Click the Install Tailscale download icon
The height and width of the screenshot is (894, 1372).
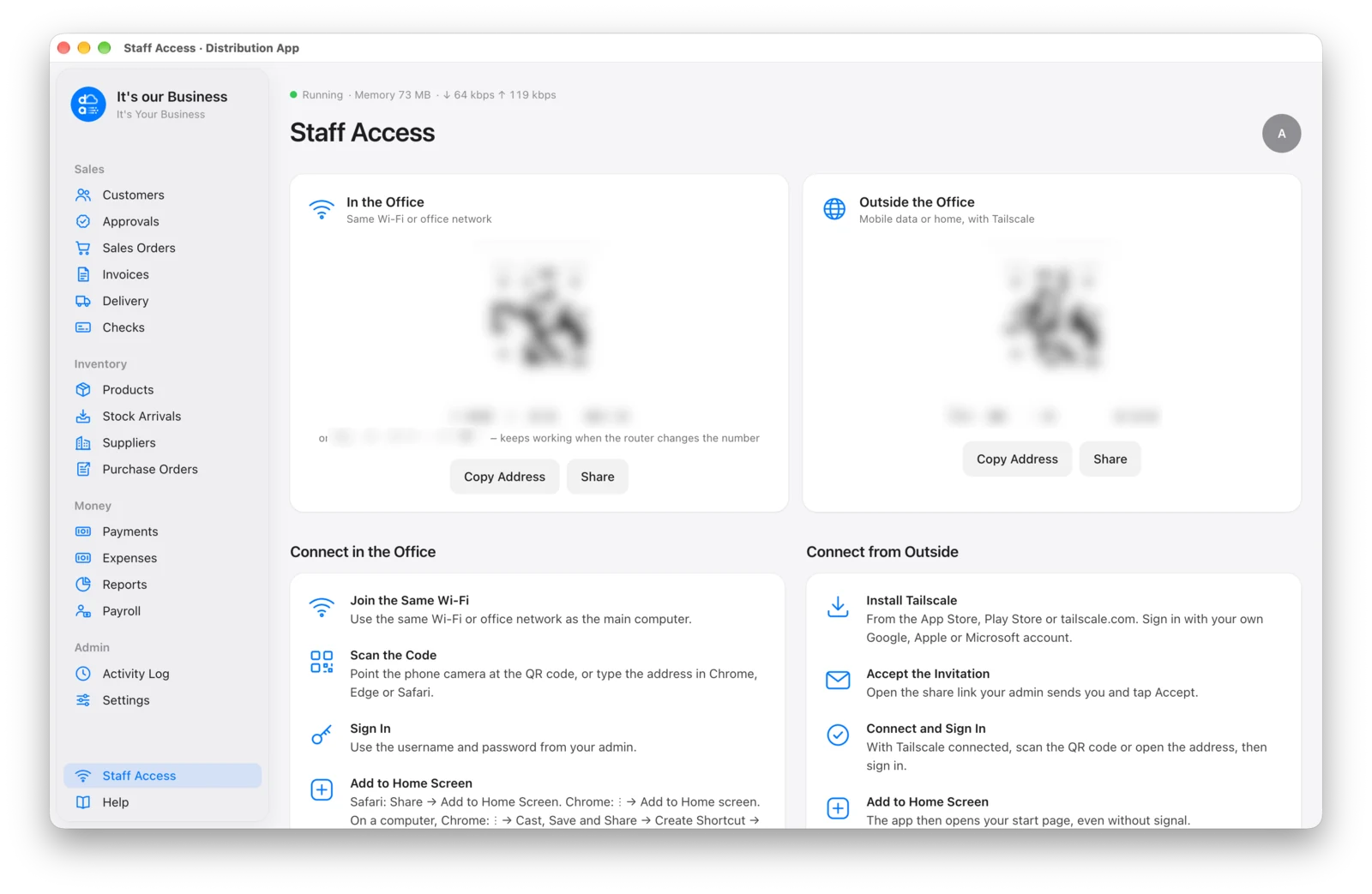[838, 607]
